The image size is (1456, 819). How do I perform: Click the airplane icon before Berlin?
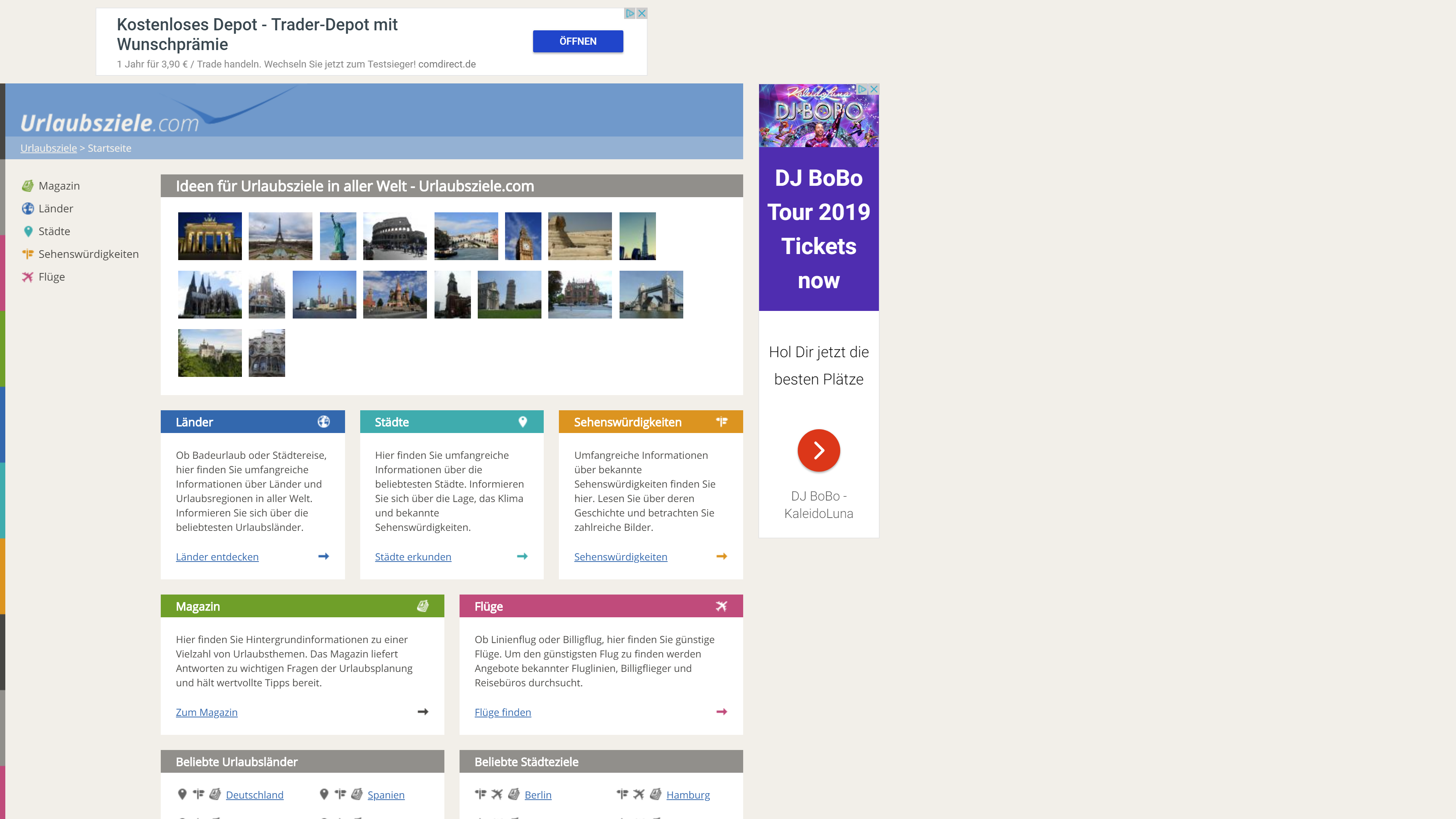tap(497, 795)
